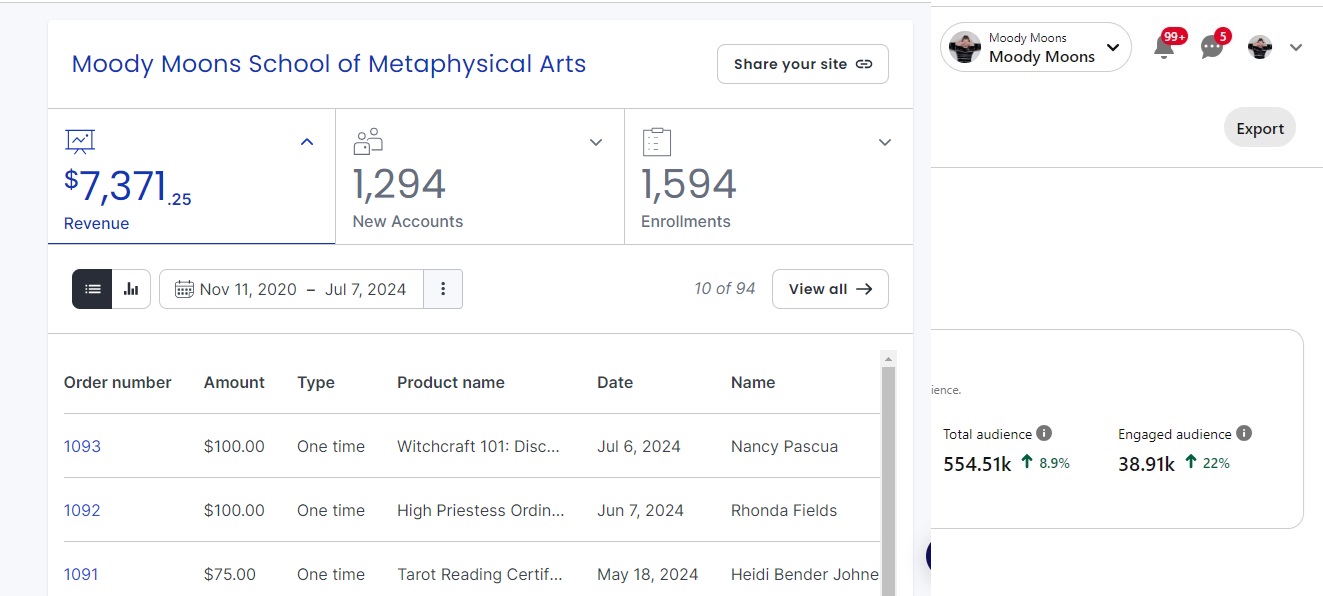The image size is (1323, 596).
Task: Select the Enrollments tab
Action: click(769, 176)
